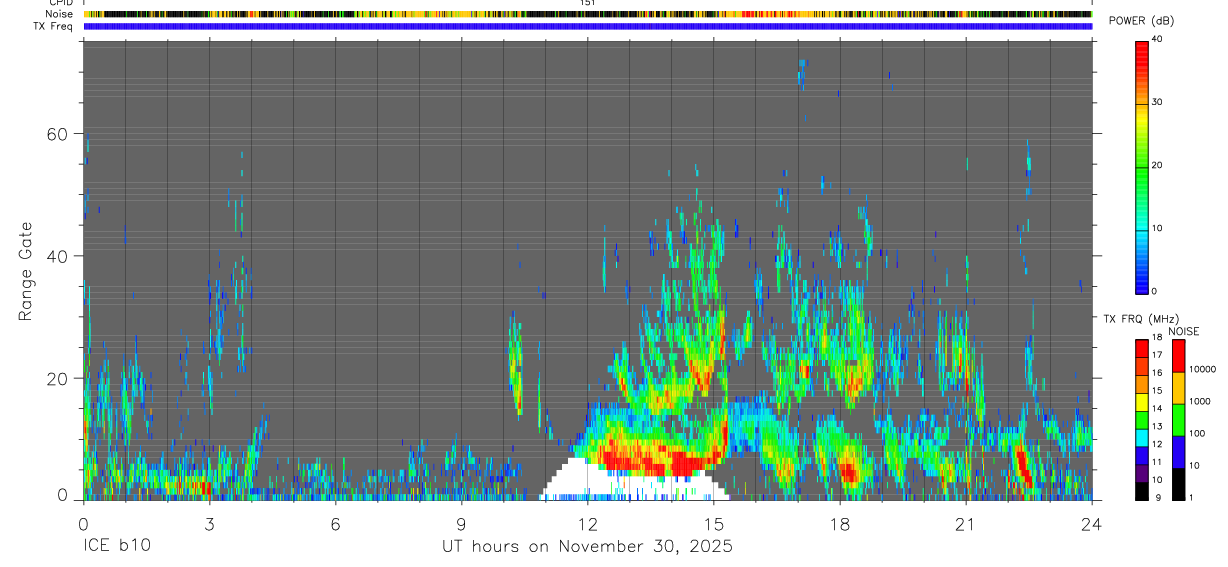The image size is (1228, 567).
Task: Click the blue TX Freq strip bar
Action: pyautogui.click(x=587, y=26)
